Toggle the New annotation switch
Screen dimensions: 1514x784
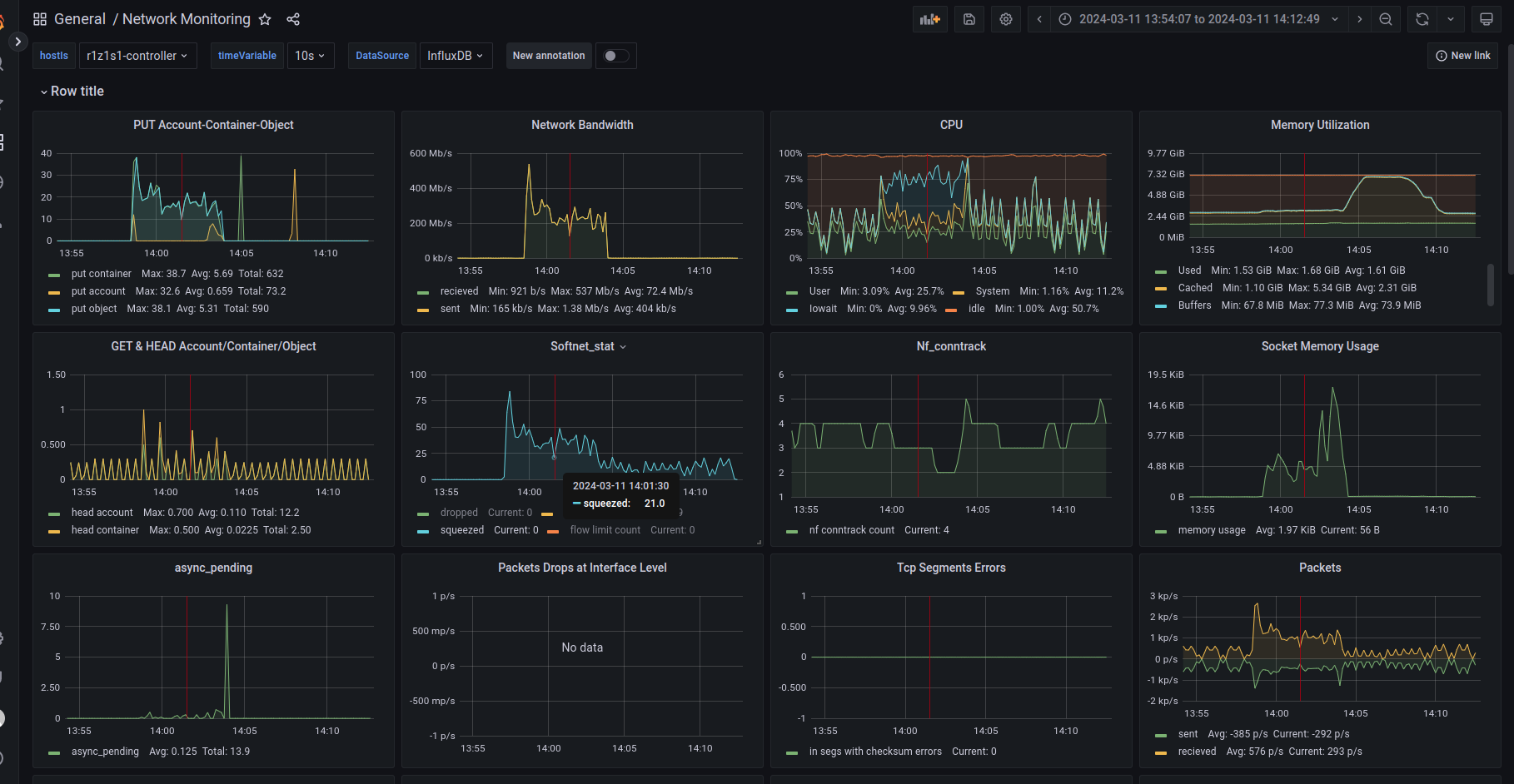coord(616,56)
